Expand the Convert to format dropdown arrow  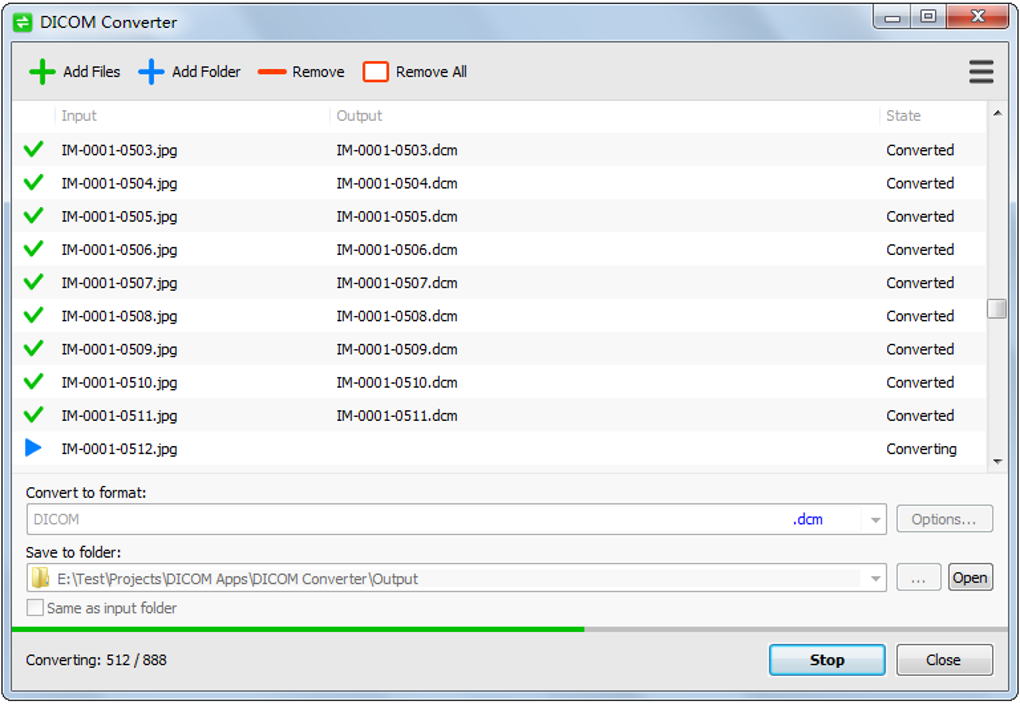pos(875,520)
